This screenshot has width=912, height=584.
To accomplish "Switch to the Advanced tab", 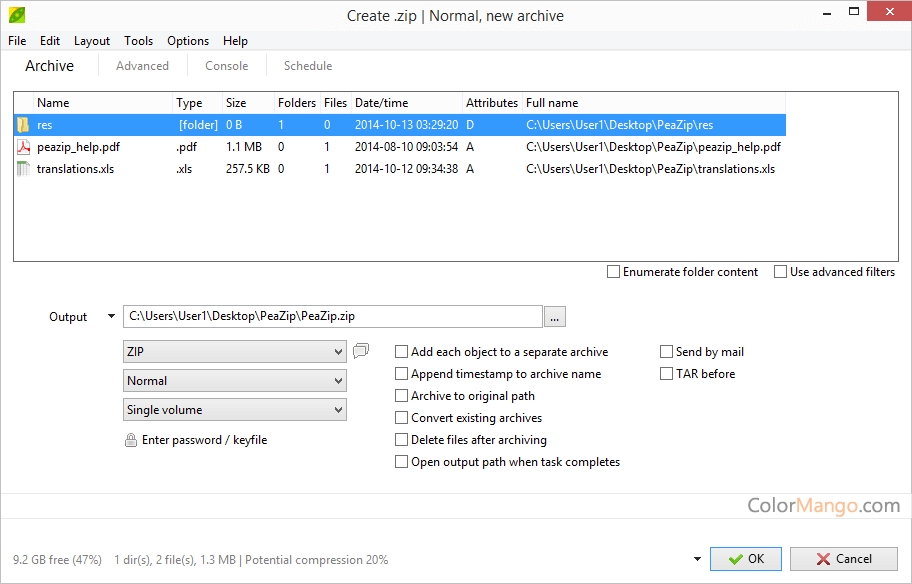I will click(x=142, y=66).
